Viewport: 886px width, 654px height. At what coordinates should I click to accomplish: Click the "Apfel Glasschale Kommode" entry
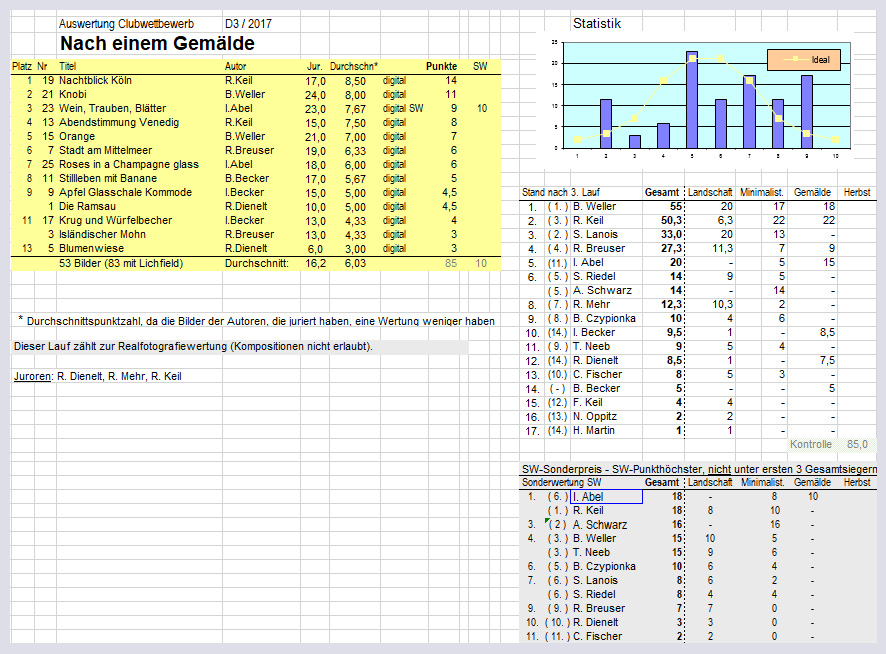(125, 192)
